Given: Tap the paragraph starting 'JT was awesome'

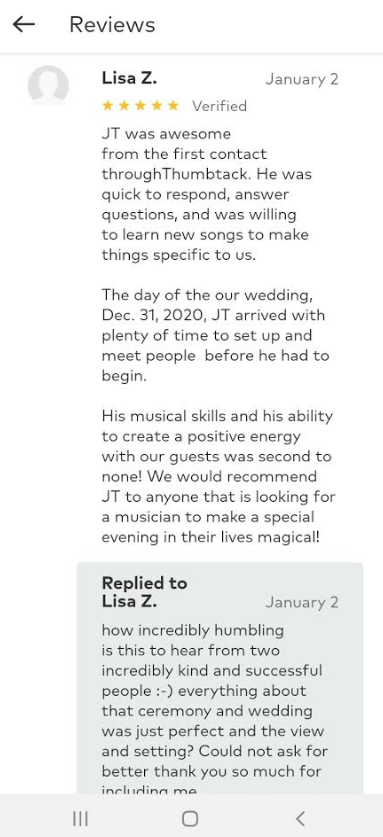Looking at the screenshot, I should [x=206, y=194].
